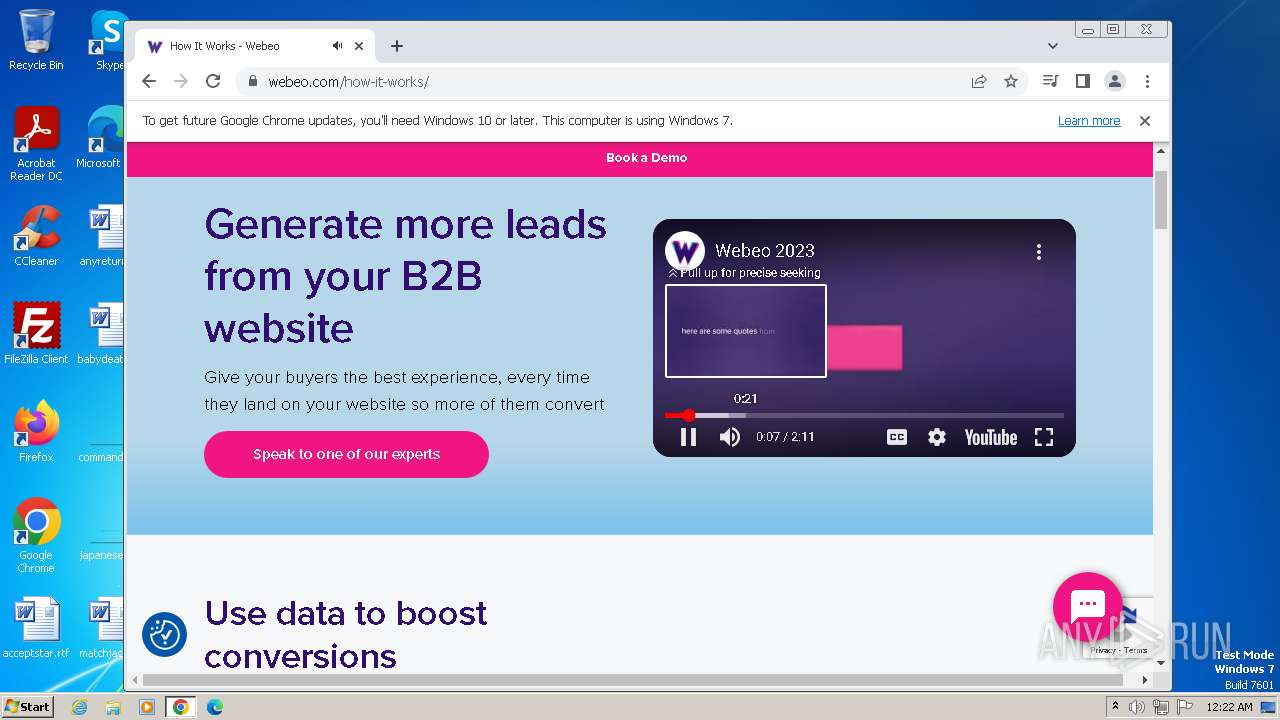The width and height of the screenshot is (1280, 720).
Task: Seek on the video progress bar
Action: [x=865, y=415]
